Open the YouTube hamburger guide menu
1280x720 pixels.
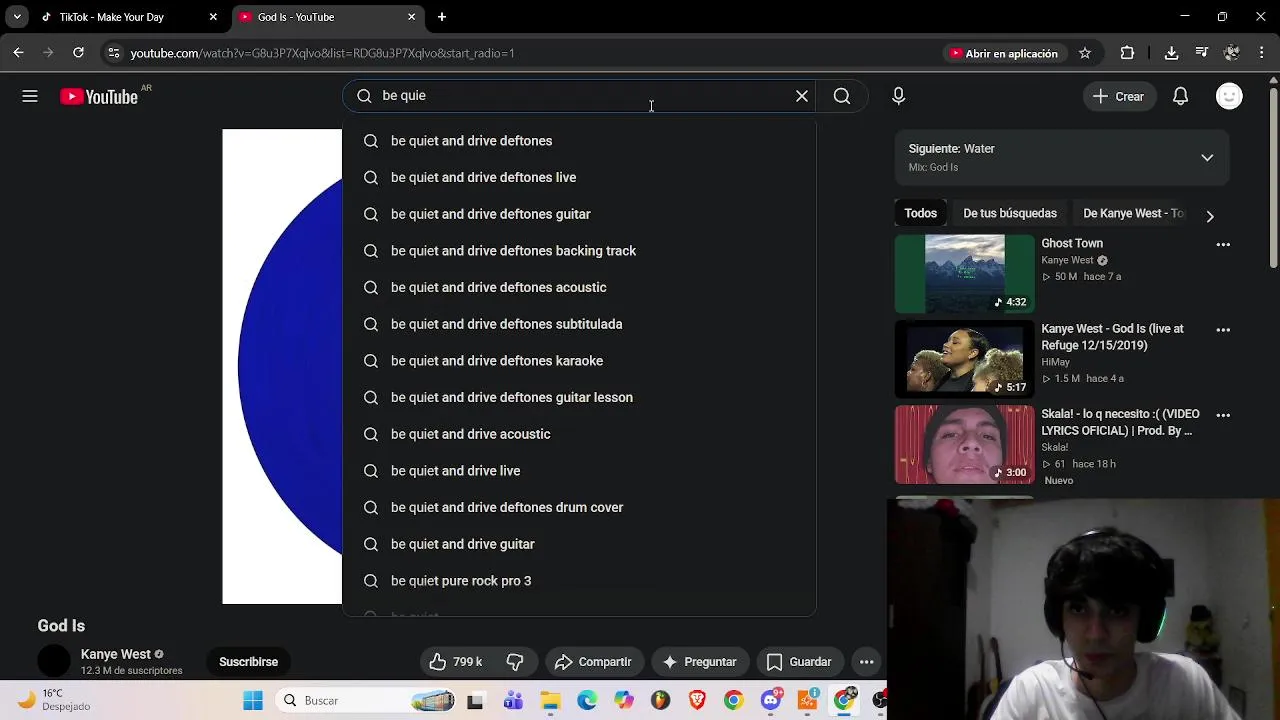point(30,96)
